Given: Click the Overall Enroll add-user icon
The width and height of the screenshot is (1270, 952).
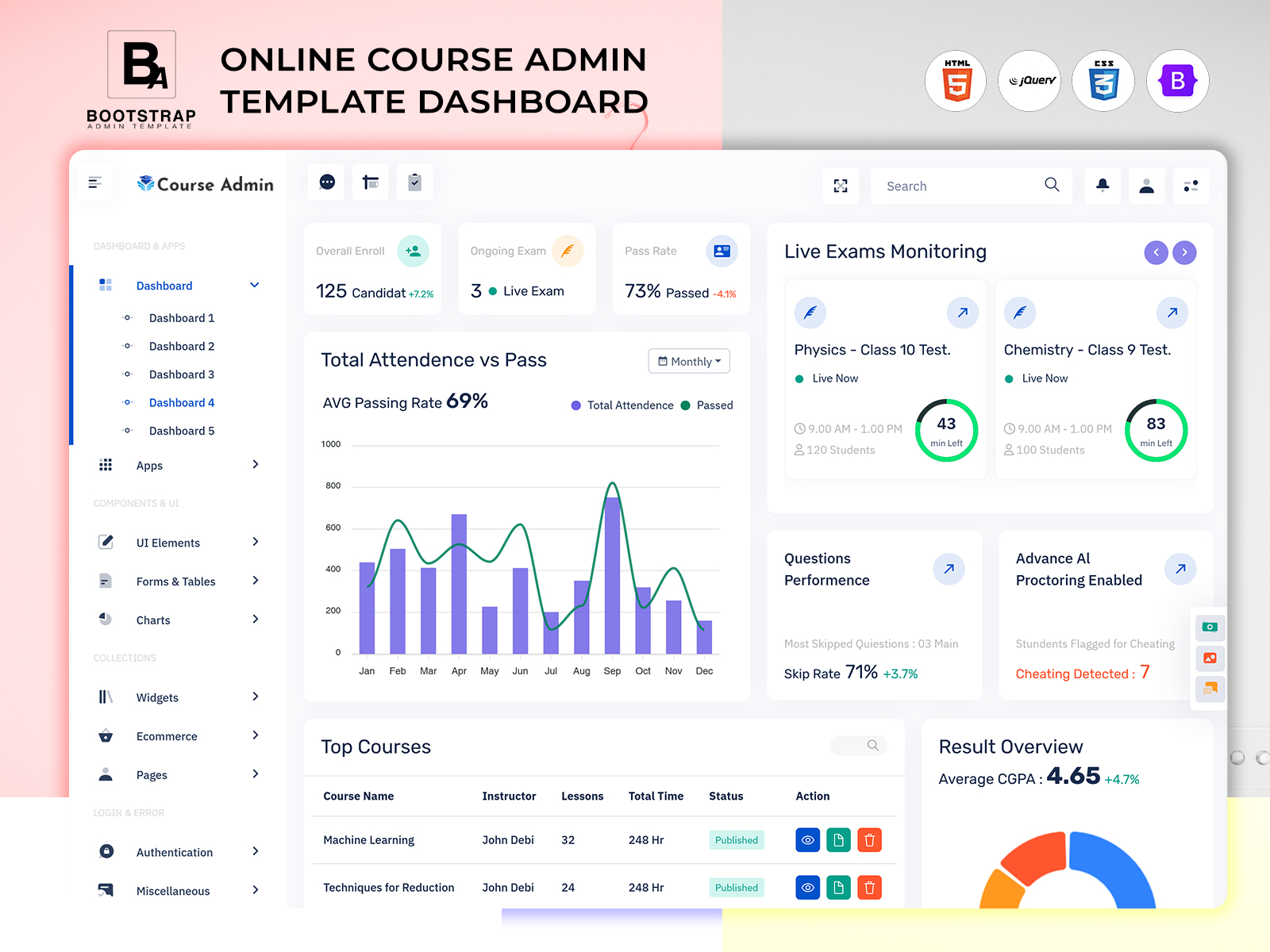Looking at the screenshot, I should pos(413,251).
